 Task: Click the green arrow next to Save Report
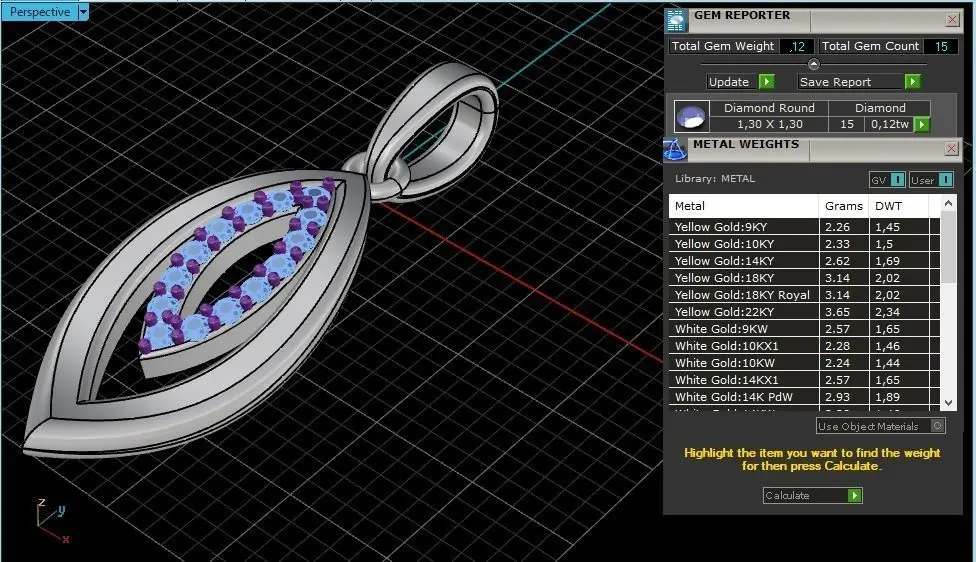913,82
